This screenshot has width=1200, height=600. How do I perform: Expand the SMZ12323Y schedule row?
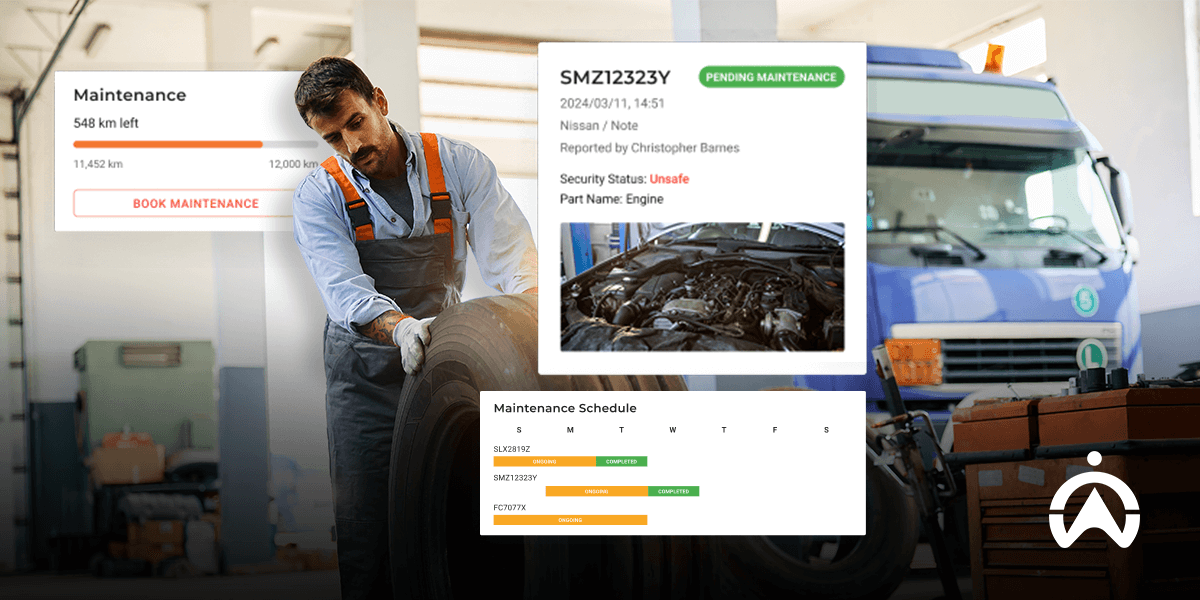point(515,478)
